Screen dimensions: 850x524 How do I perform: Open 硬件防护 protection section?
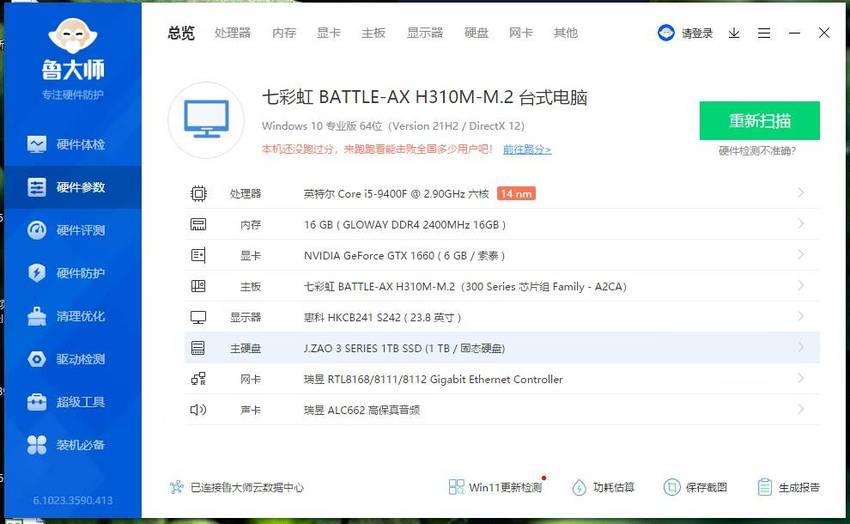73,273
